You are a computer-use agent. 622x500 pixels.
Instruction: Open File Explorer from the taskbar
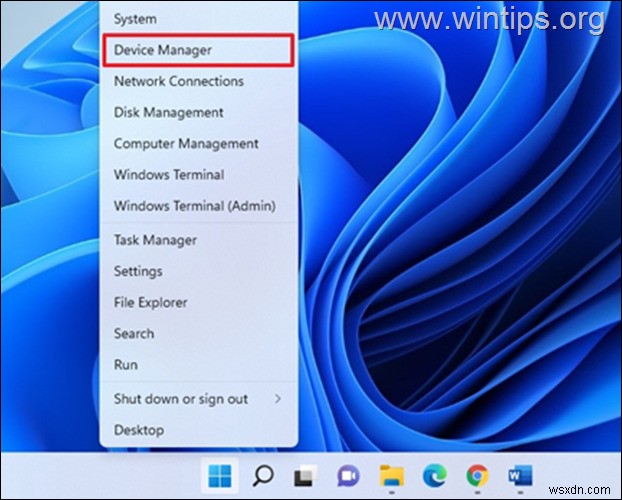tap(392, 475)
